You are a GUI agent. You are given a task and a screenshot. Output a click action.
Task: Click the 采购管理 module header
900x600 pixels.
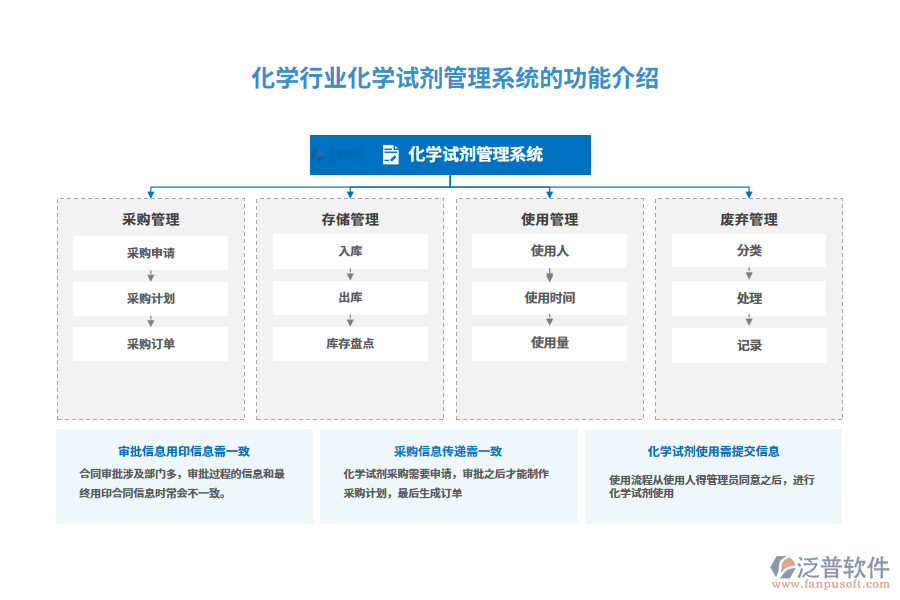click(x=150, y=221)
